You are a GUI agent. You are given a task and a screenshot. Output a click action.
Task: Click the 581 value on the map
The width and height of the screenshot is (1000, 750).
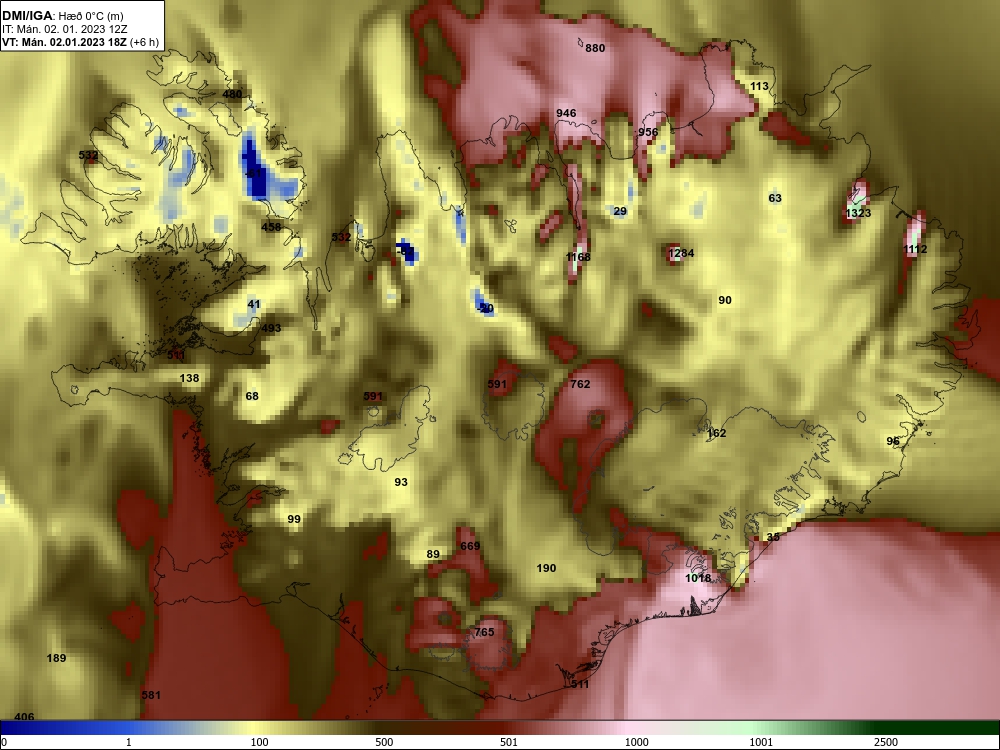point(151,695)
